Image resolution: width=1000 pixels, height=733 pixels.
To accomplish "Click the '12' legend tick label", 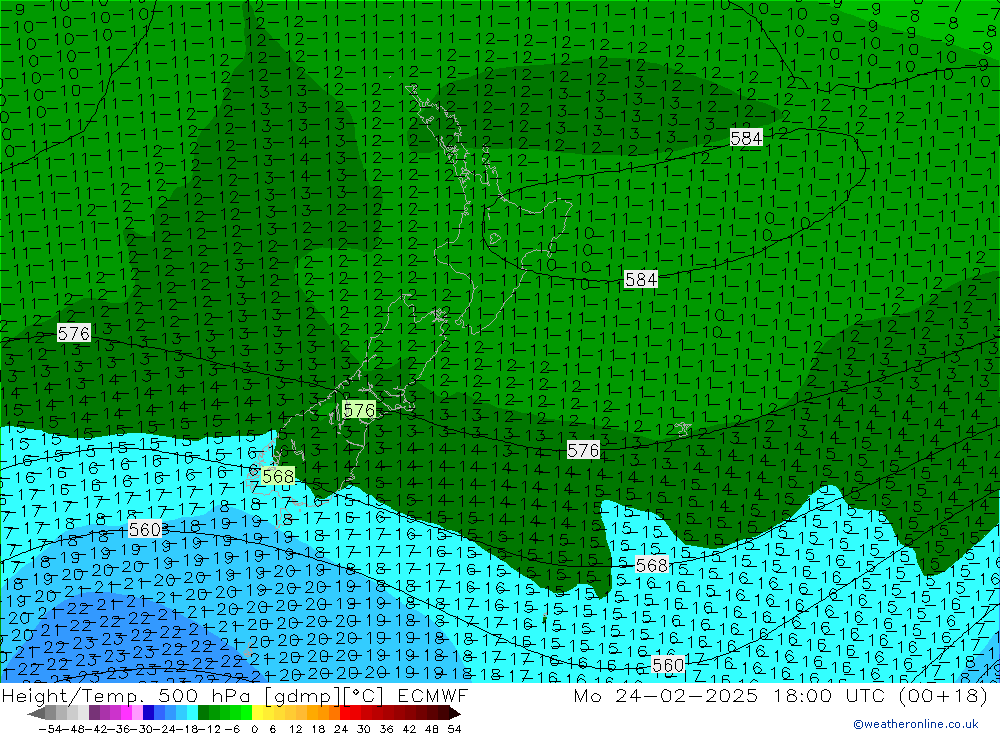I will [x=295, y=729].
